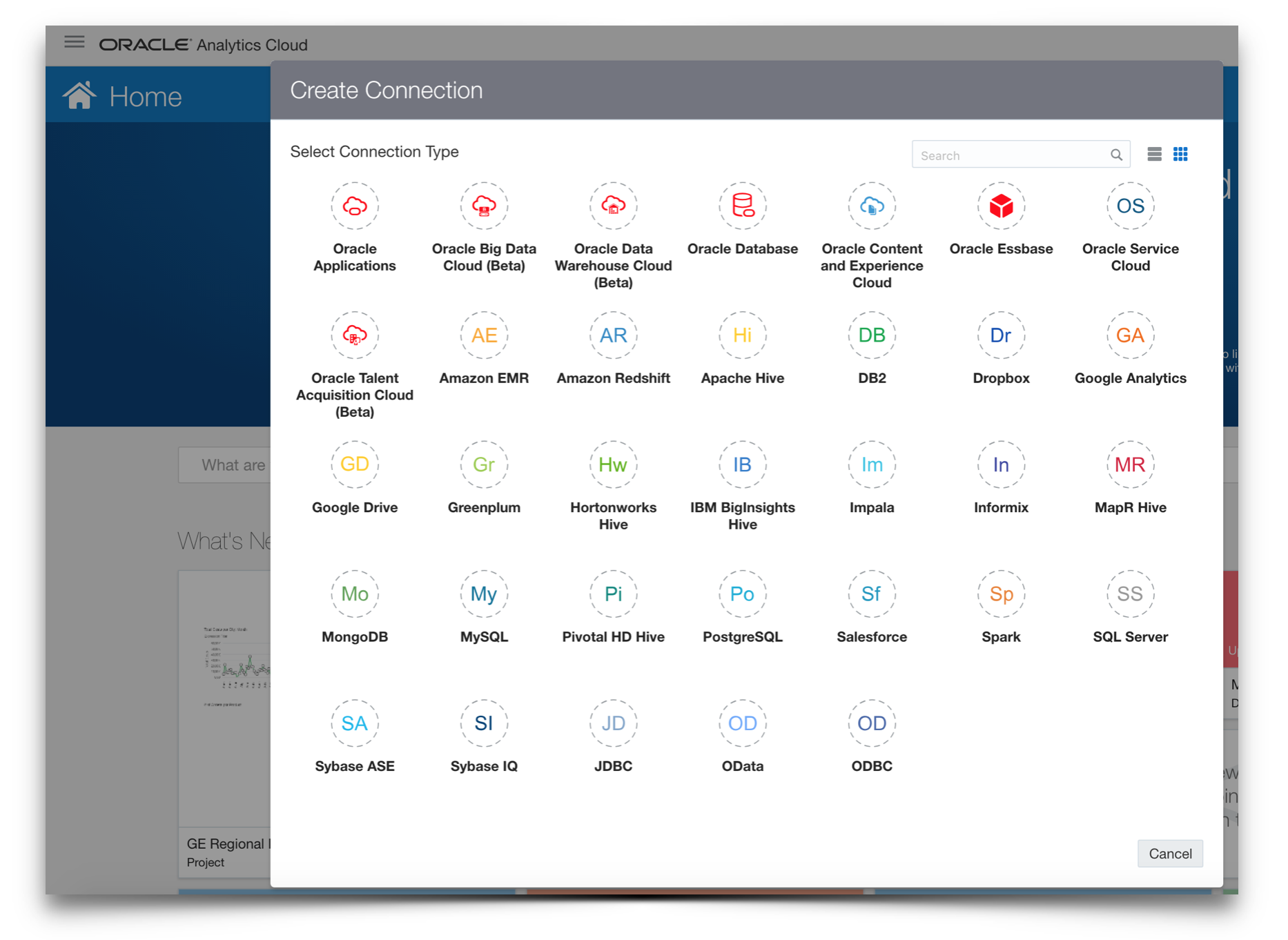Choose Oracle Big Data Cloud (Beta) icon
1288x940 pixels.
484,206
